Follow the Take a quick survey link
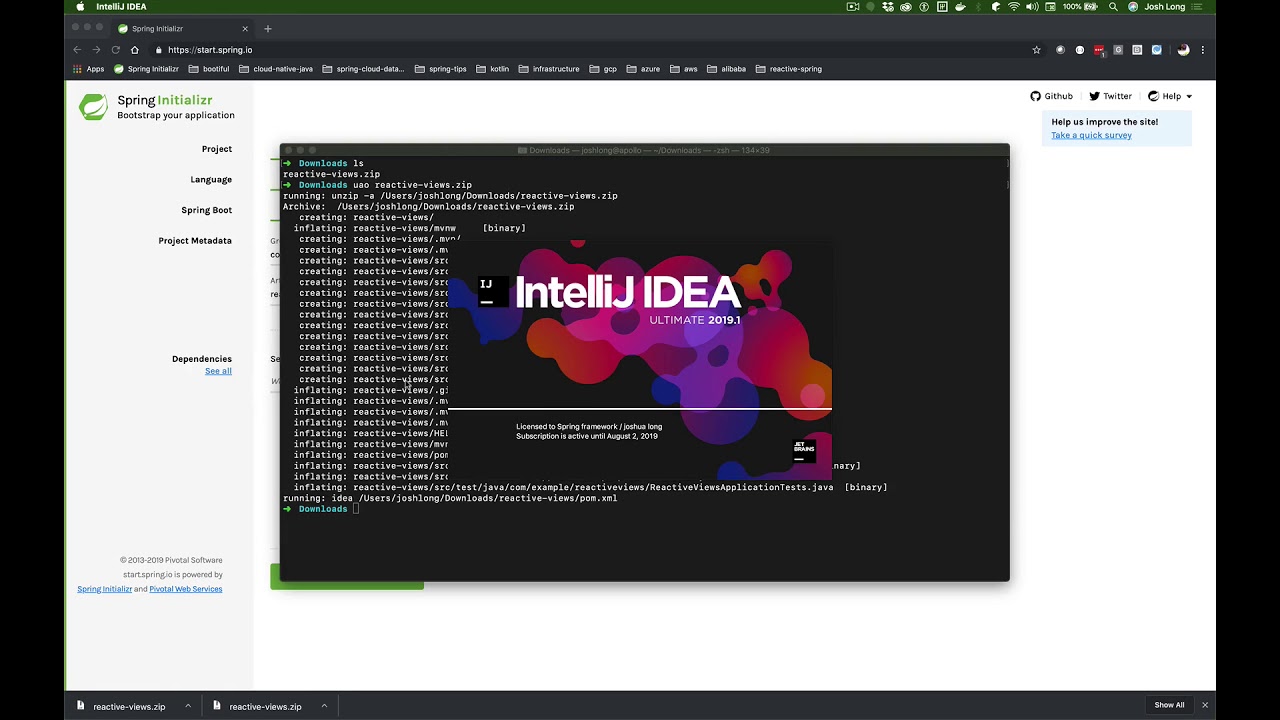The height and width of the screenshot is (720, 1280). coord(1091,135)
